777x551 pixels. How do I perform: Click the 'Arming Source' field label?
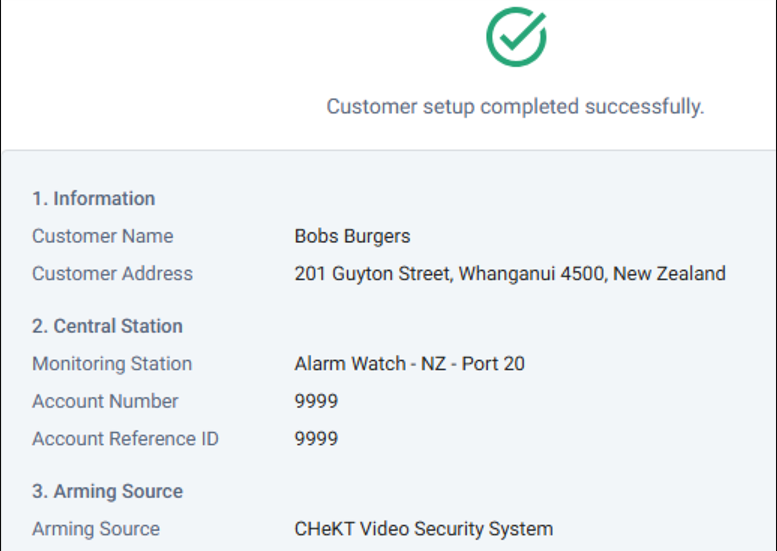(x=95, y=529)
